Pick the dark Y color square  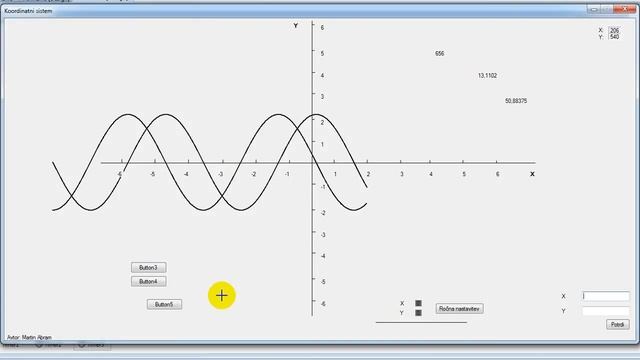(418, 313)
